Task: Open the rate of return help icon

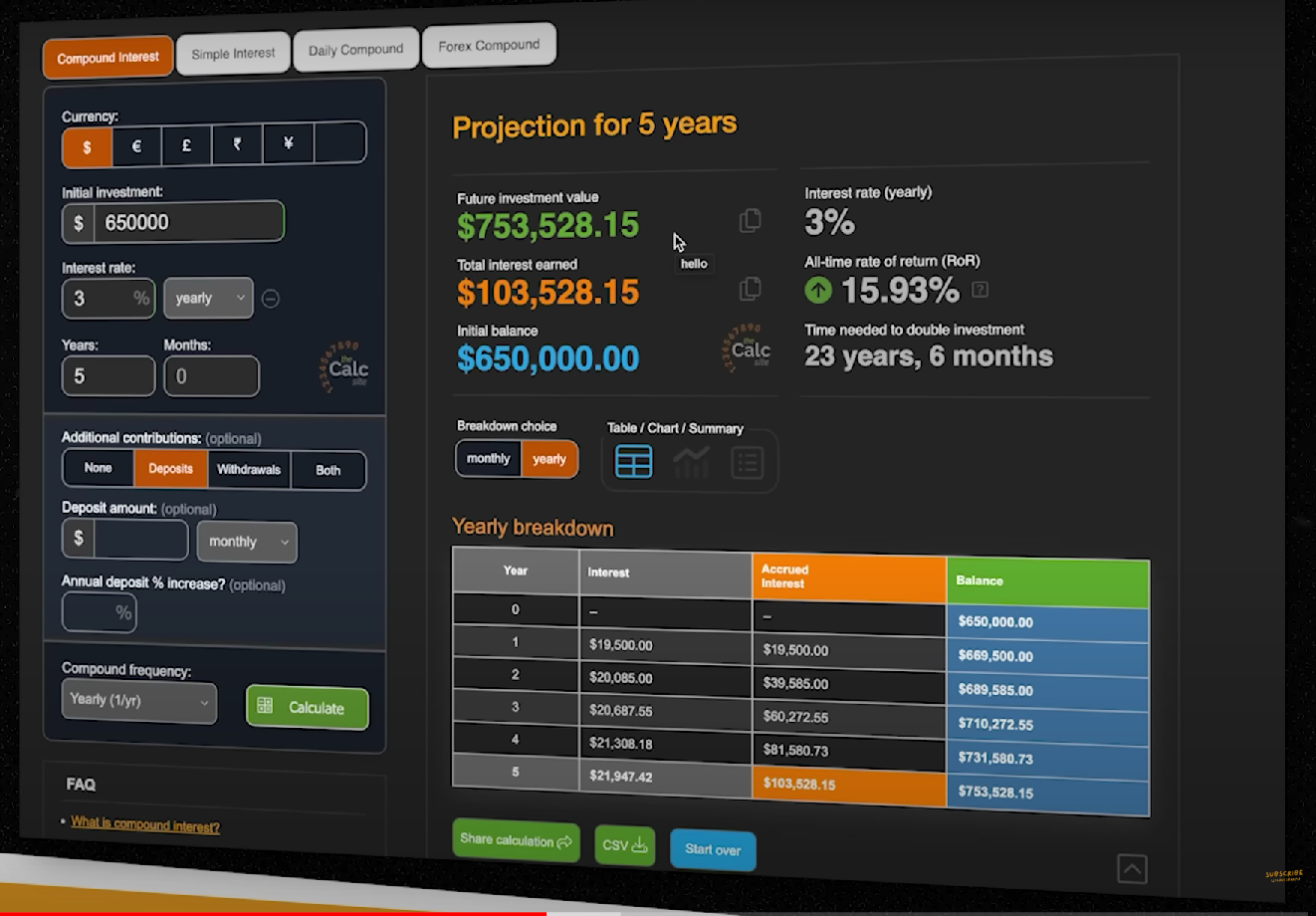Action: 981,290
